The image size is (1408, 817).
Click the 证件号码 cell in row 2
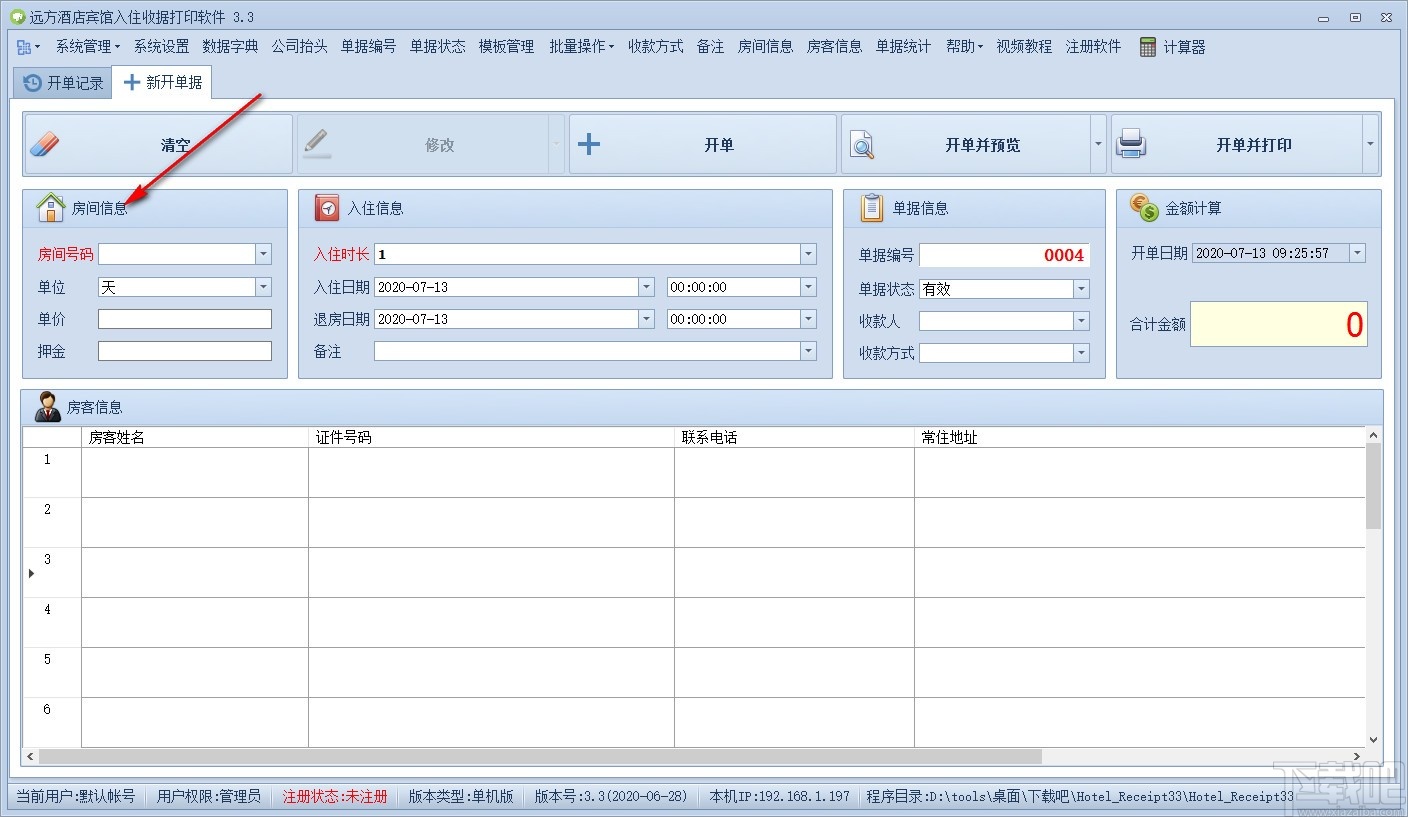pos(491,522)
